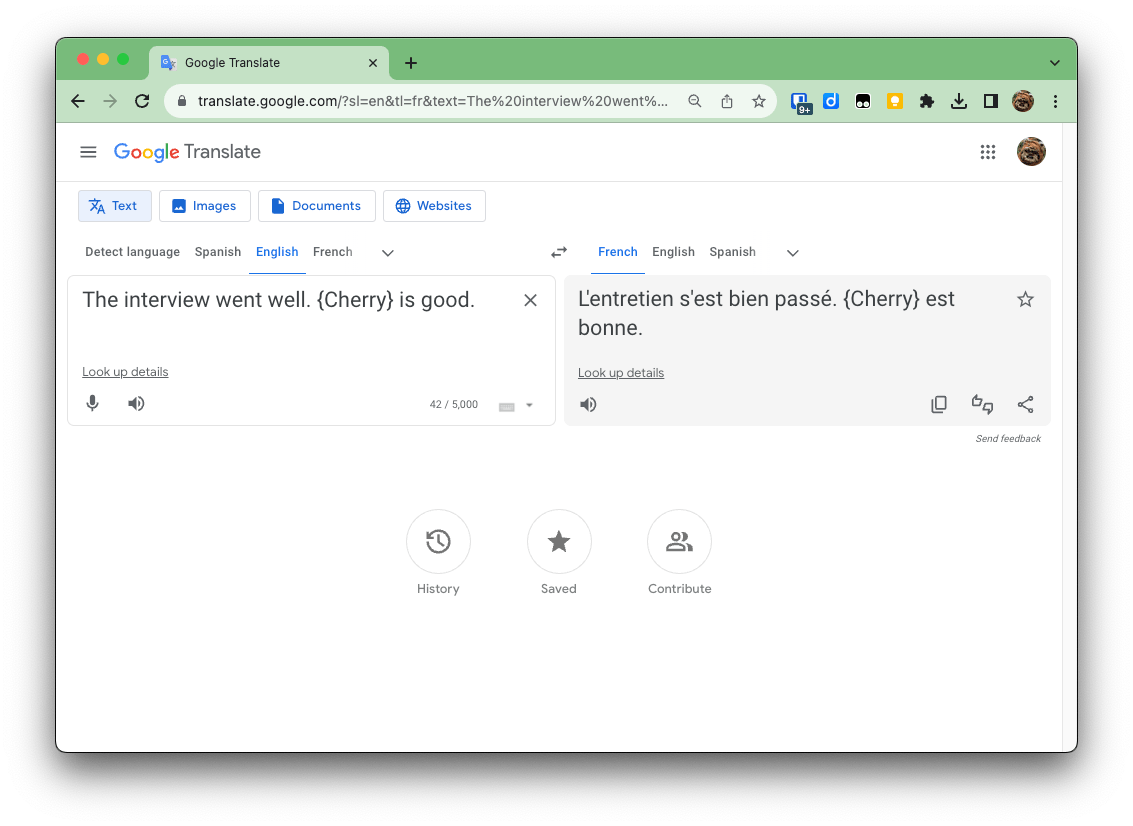Screen dimensions: 1133x826
Task: Switch to Websites translation mode
Action: [x=434, y=206]
